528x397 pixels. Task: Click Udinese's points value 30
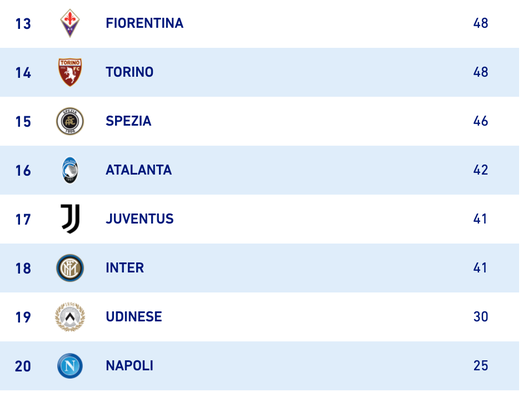(x=481, y=317)
